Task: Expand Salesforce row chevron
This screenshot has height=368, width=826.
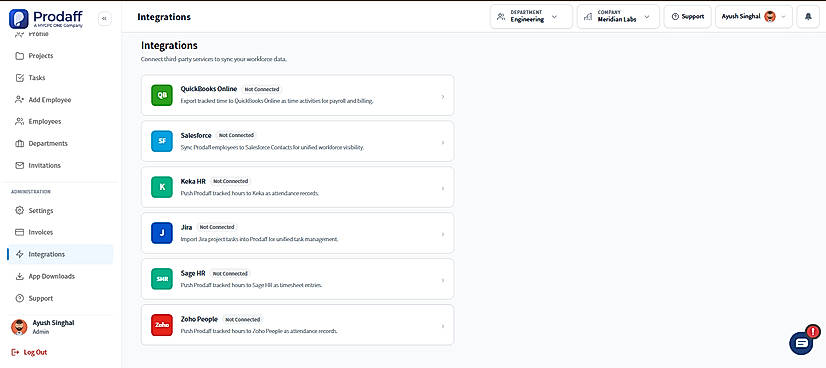Action: coord(442,143)
